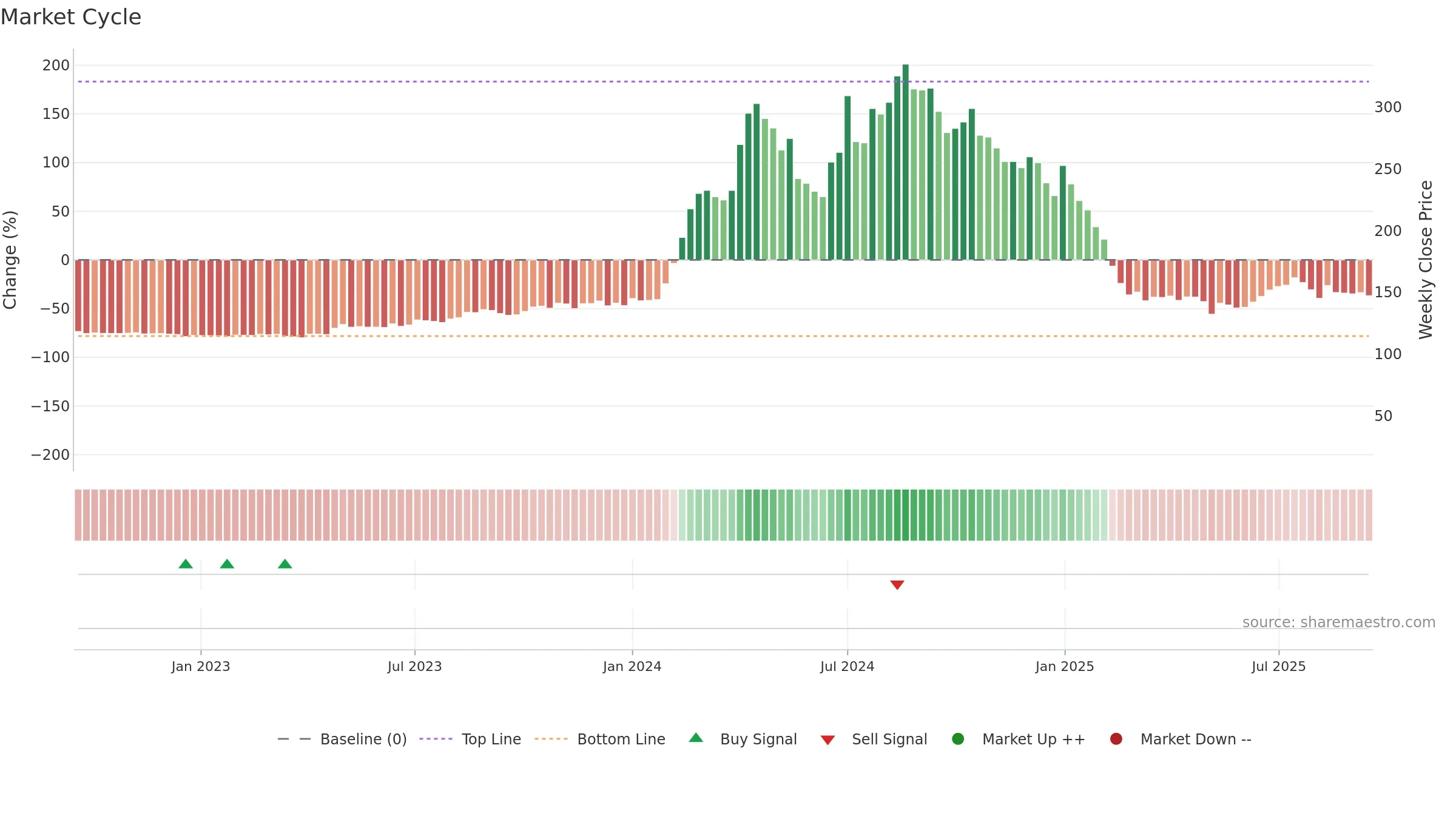The height and width of the screenshot is (819, 1456).
Task: Click the 250 tick on the right axis
Action: pyautogui.click(x=1388, y=169)
